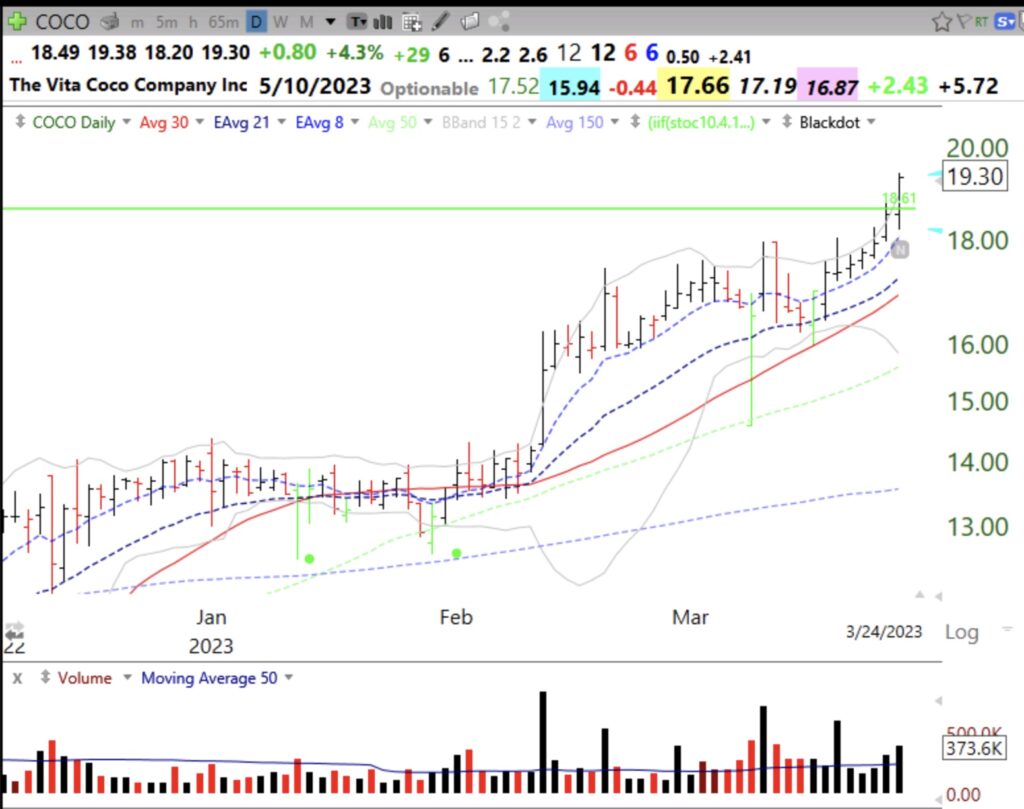Click the move handle before Volume
Image resolution: width=1024 pixels, height=809 pixels.
click(45, 677)
